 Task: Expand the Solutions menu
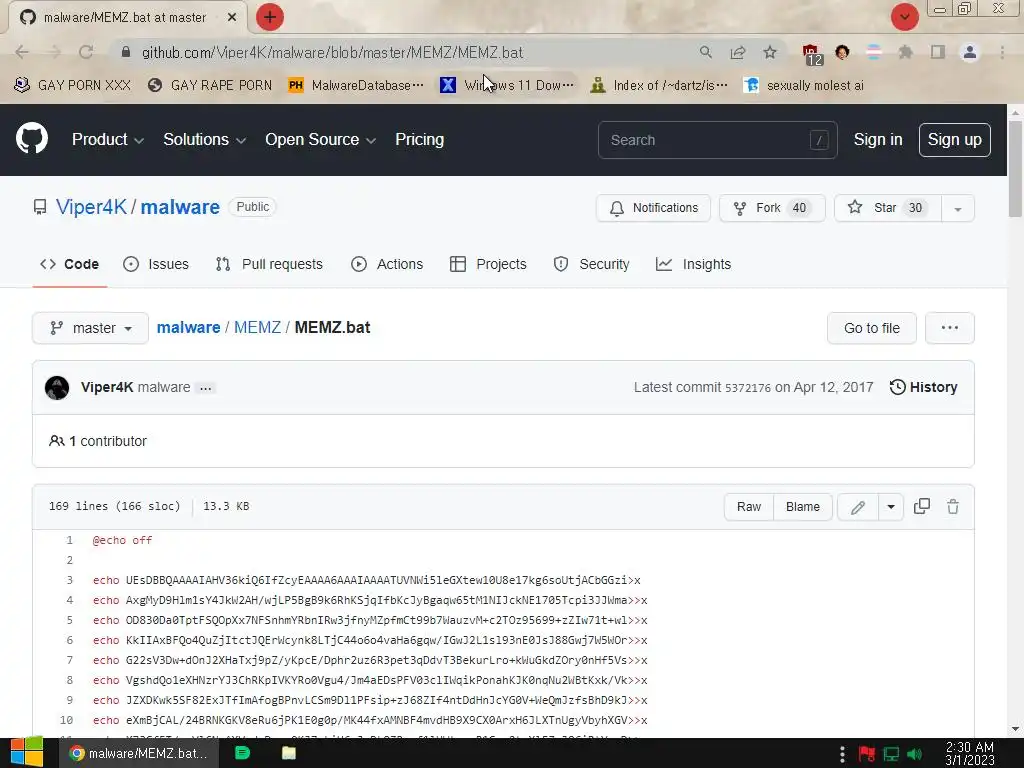(204, 139)
